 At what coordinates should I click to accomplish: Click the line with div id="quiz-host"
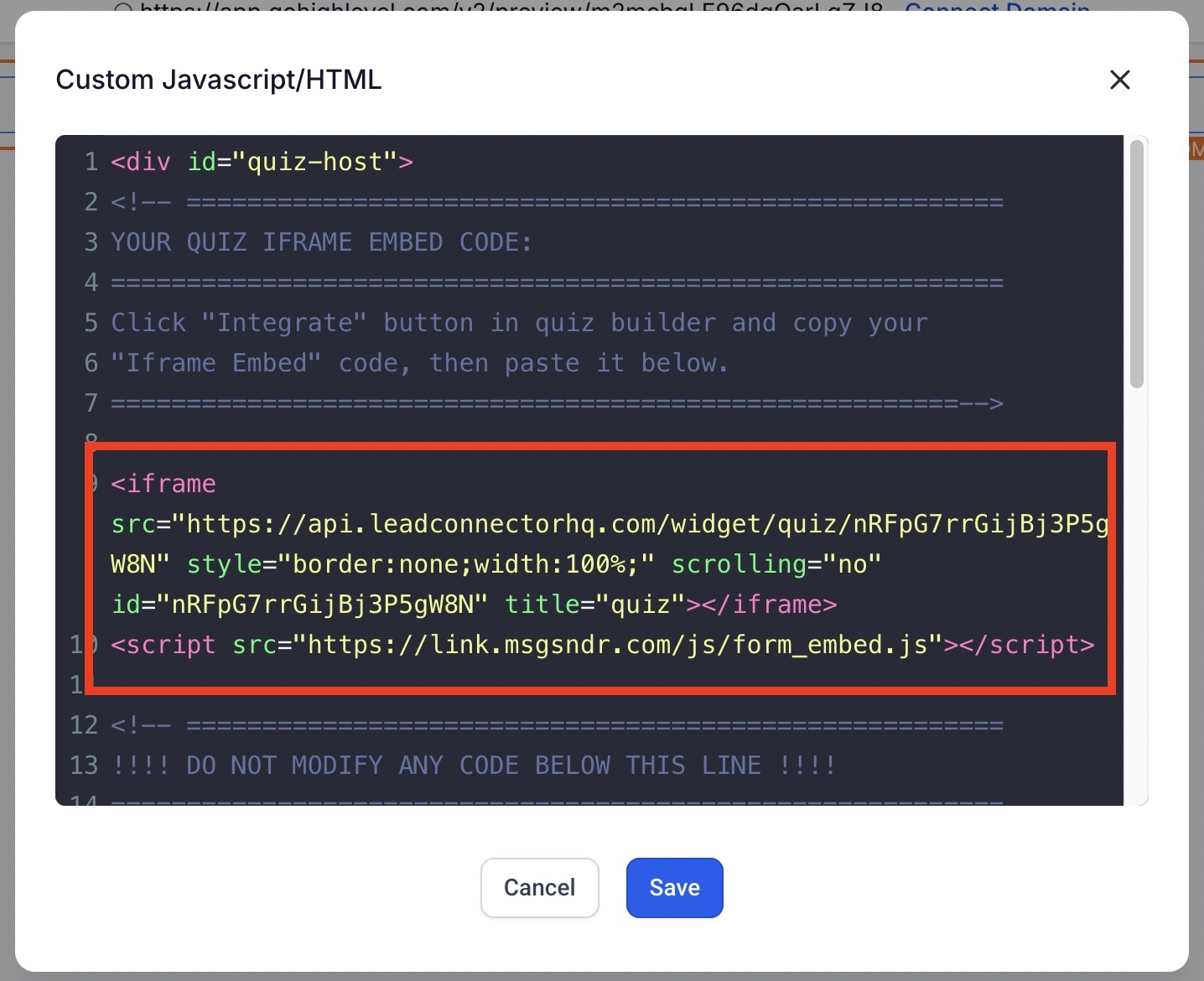[262, 161]
